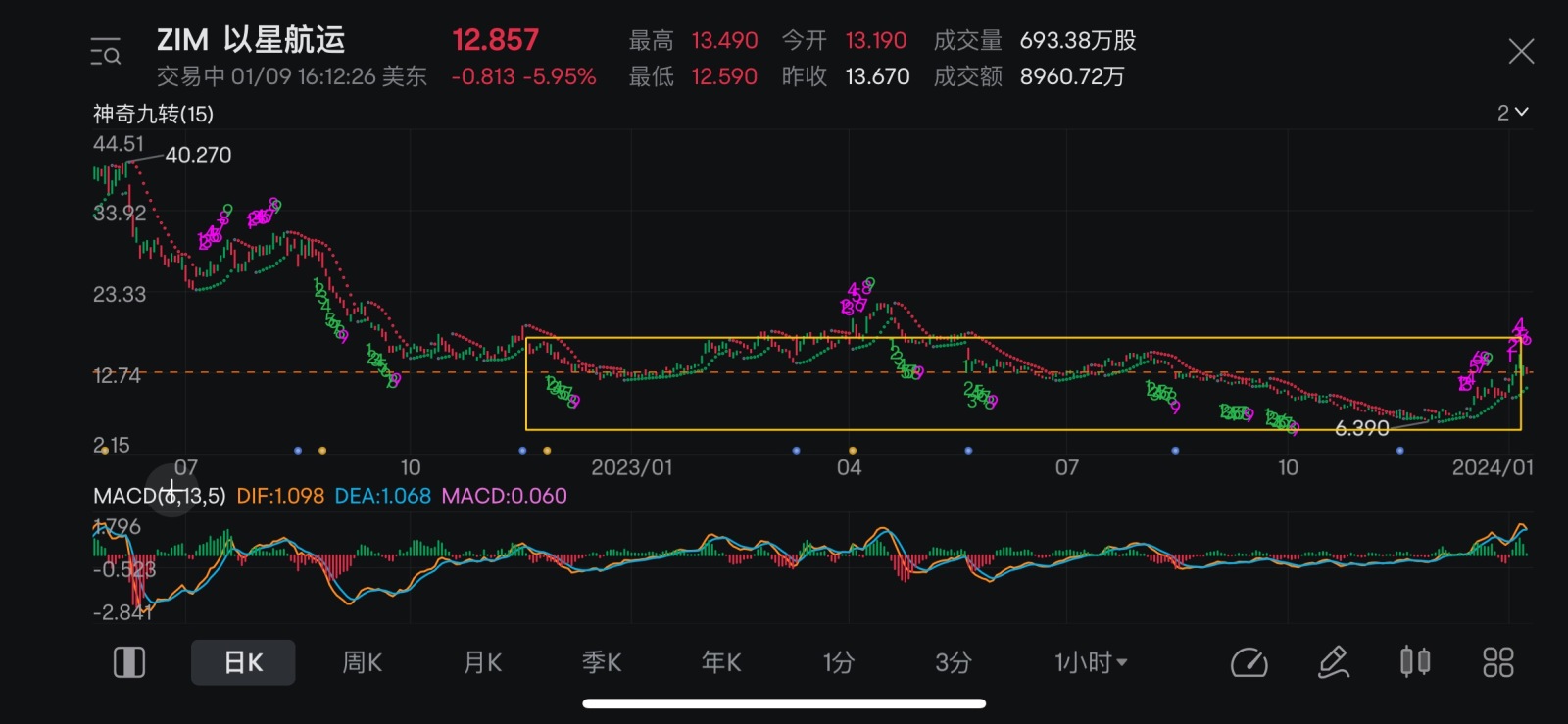This screenshot has height=724, width=1568.
Task: Tap the 40.270 high price label
Action: (198, 155)
